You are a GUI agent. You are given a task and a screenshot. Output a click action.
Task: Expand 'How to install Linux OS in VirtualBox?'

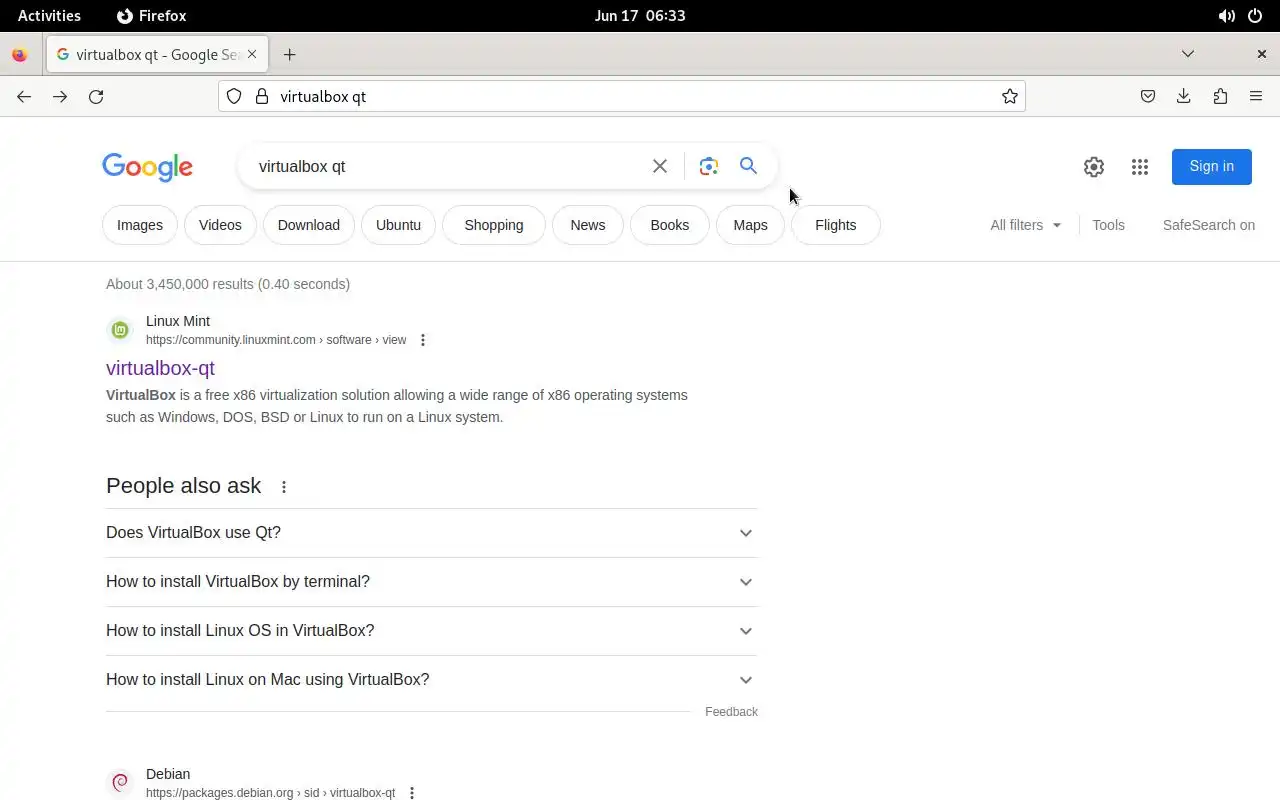431,631
